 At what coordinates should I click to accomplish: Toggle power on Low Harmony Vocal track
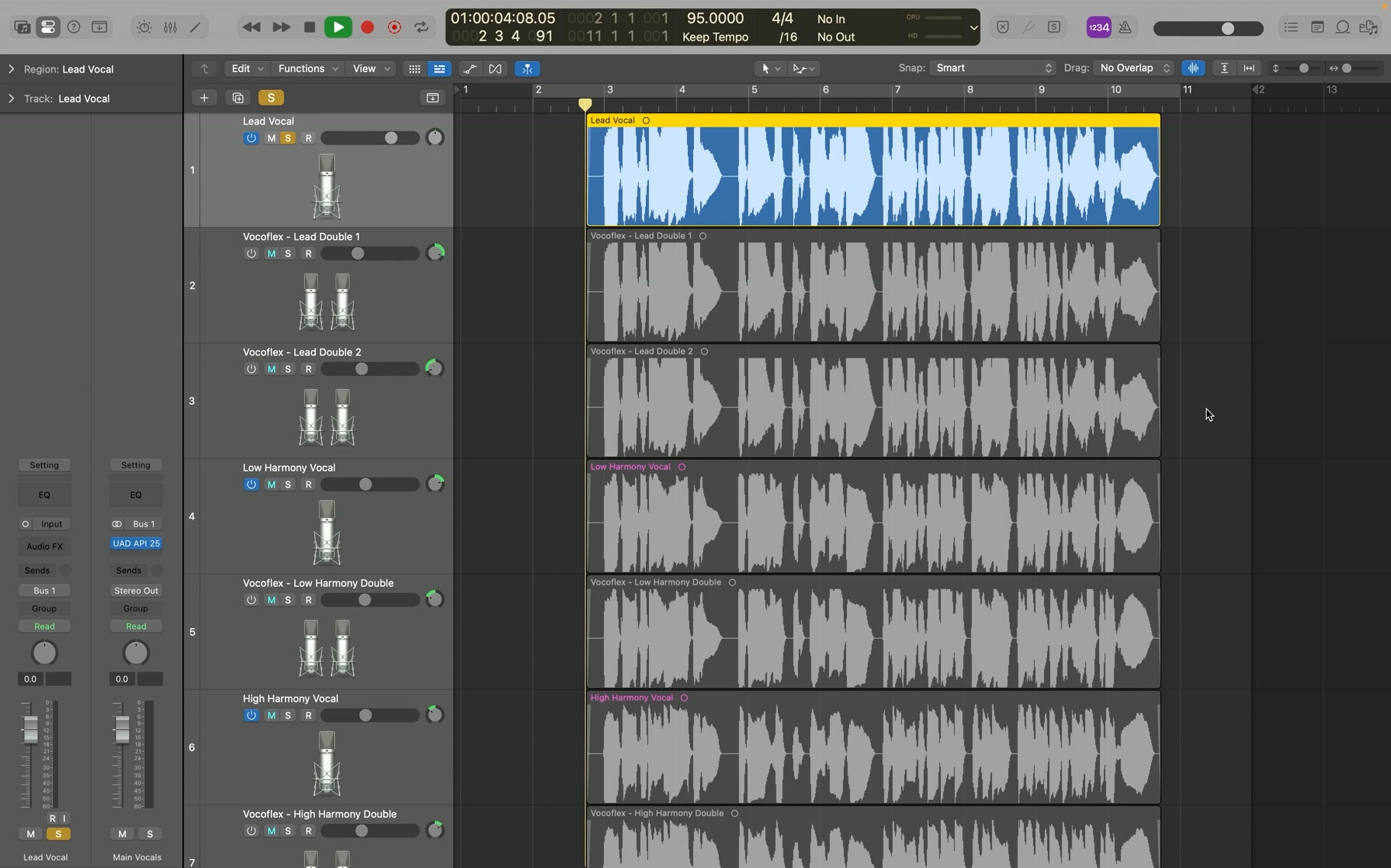(x=251, y=484)
